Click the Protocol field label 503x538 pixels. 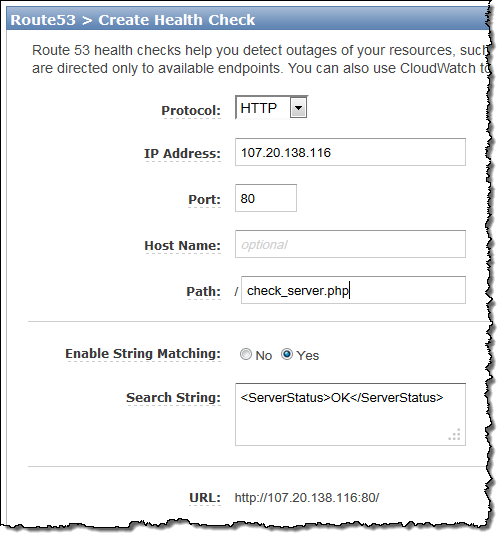(x=191, y=111)
